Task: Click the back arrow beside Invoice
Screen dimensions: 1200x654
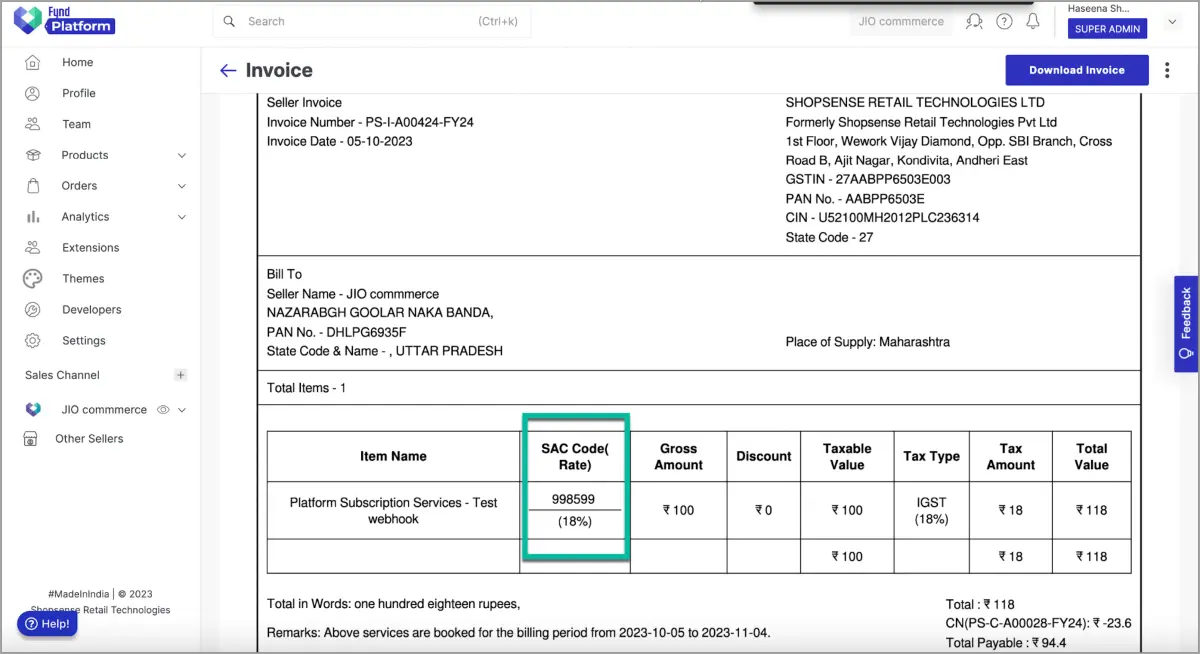Action: click(x=228, y=70)
